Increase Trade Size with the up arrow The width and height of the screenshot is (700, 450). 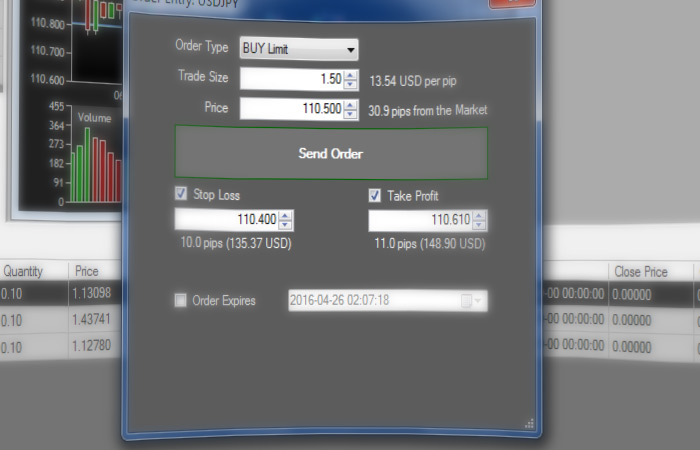pos(350,75)
